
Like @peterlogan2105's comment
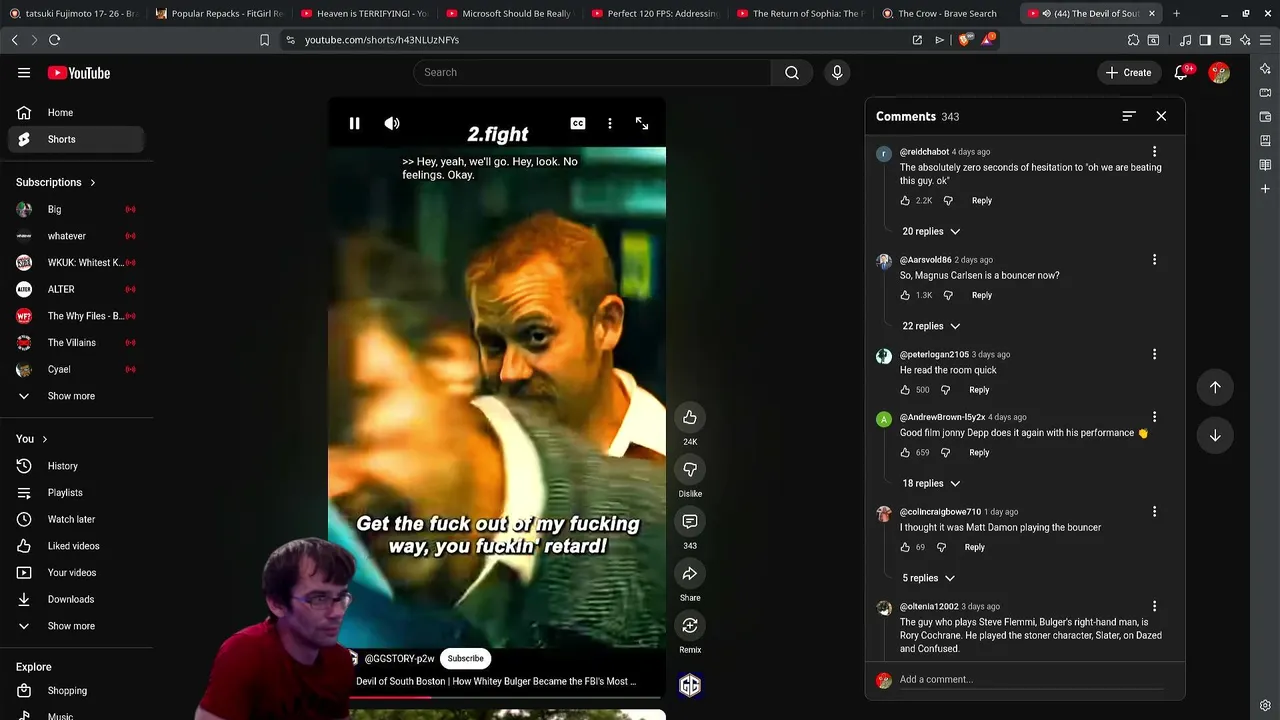click(x=905, y=390)
